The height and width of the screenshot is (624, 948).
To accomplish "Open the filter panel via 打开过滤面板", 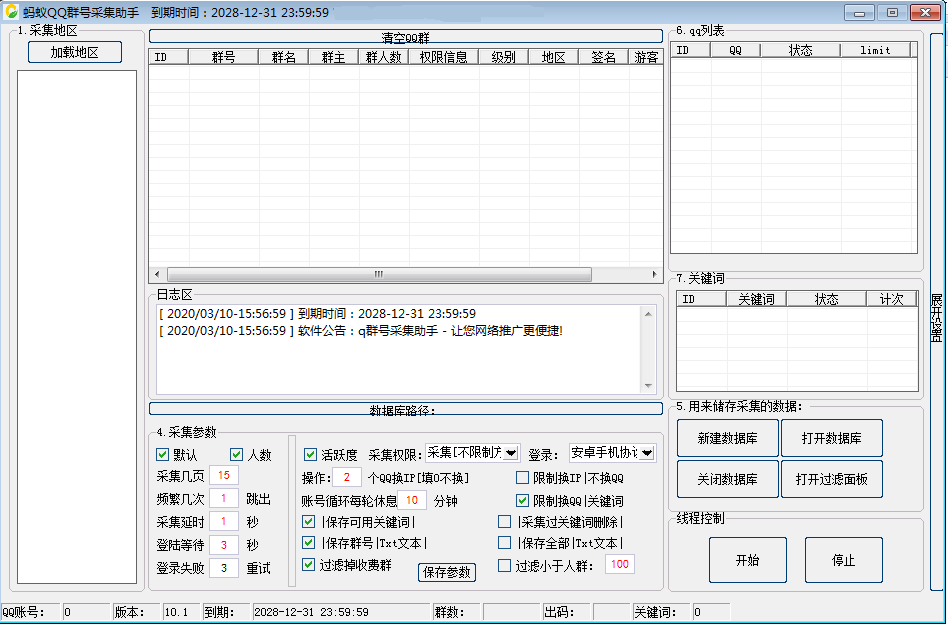I will pyautogui.click(x=831, y=479).
